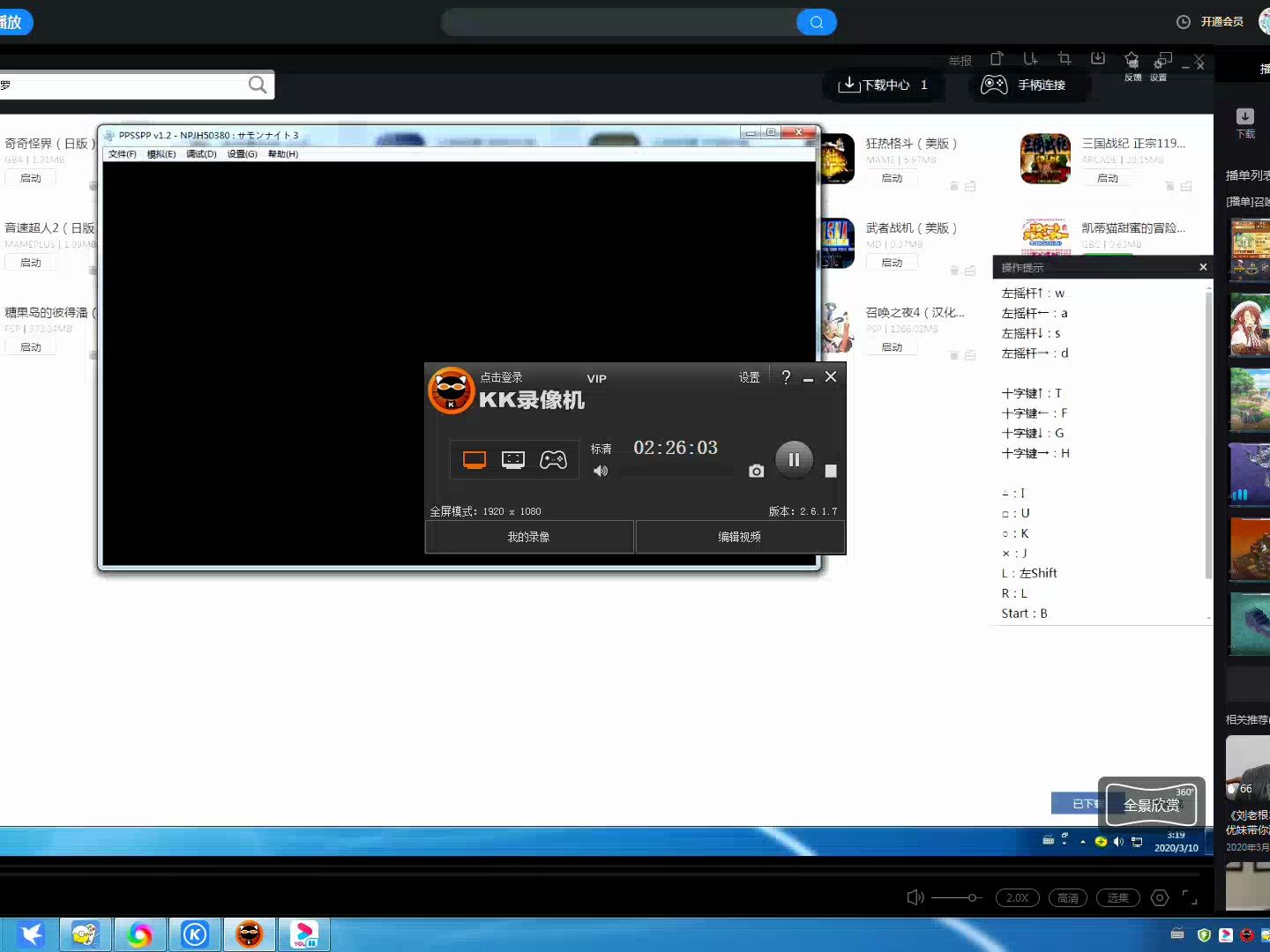Viewport: 1270px width, 952px height.
Task: Open the 文件(F) menu in PPSSPP
Action: point(123,154)
